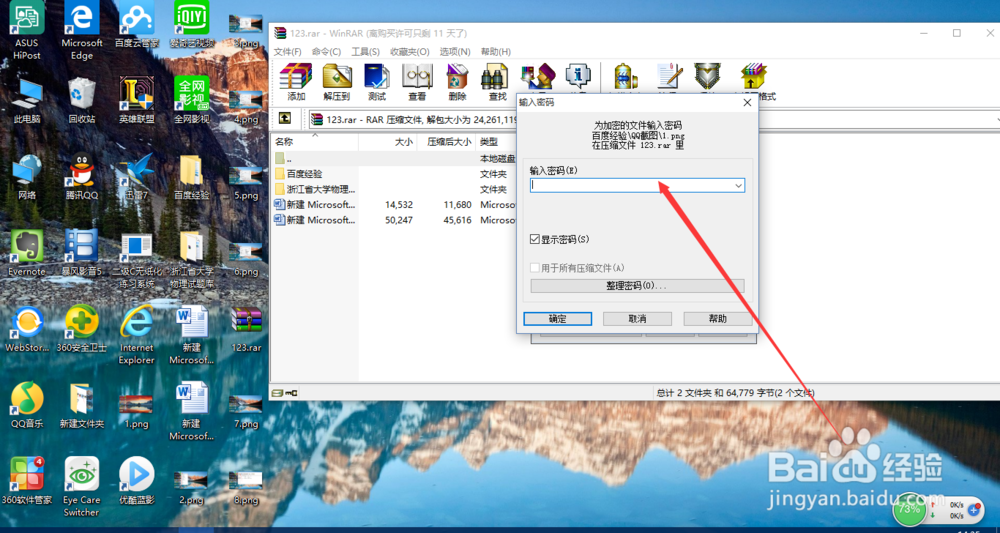Viewport: 1000px width, 533px height.
Task: Select the Eye Care Switcher desktop icon
Action: click(82, 487)
